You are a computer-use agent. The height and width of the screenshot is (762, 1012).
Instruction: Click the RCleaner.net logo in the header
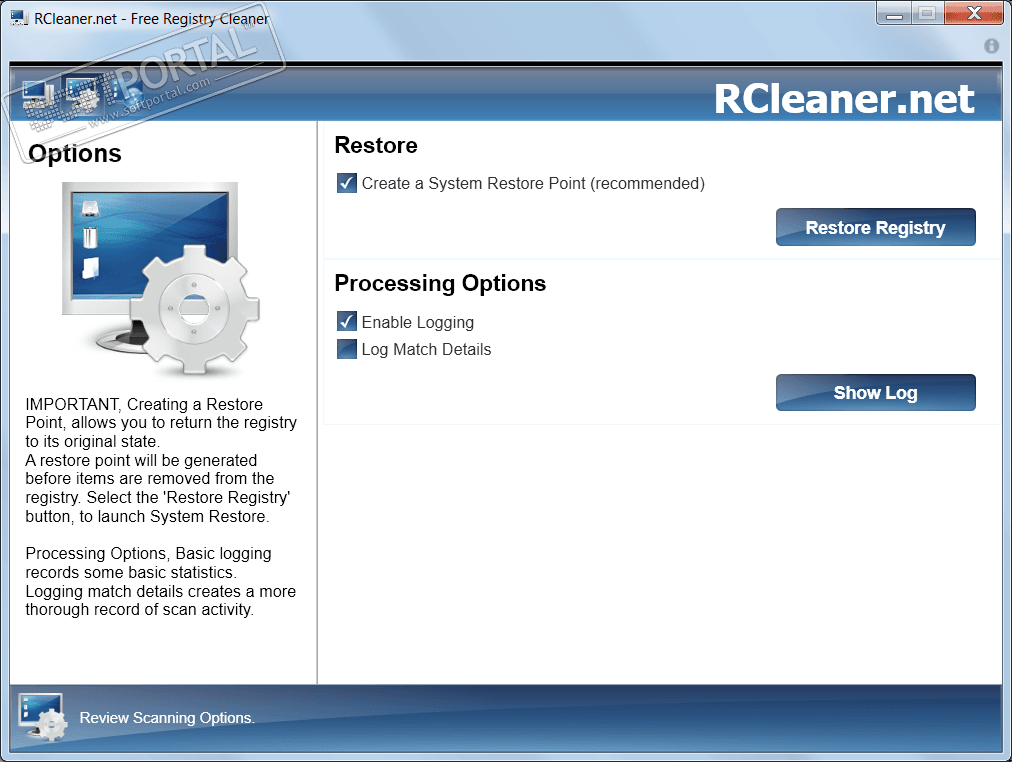(x=844, y=99)
